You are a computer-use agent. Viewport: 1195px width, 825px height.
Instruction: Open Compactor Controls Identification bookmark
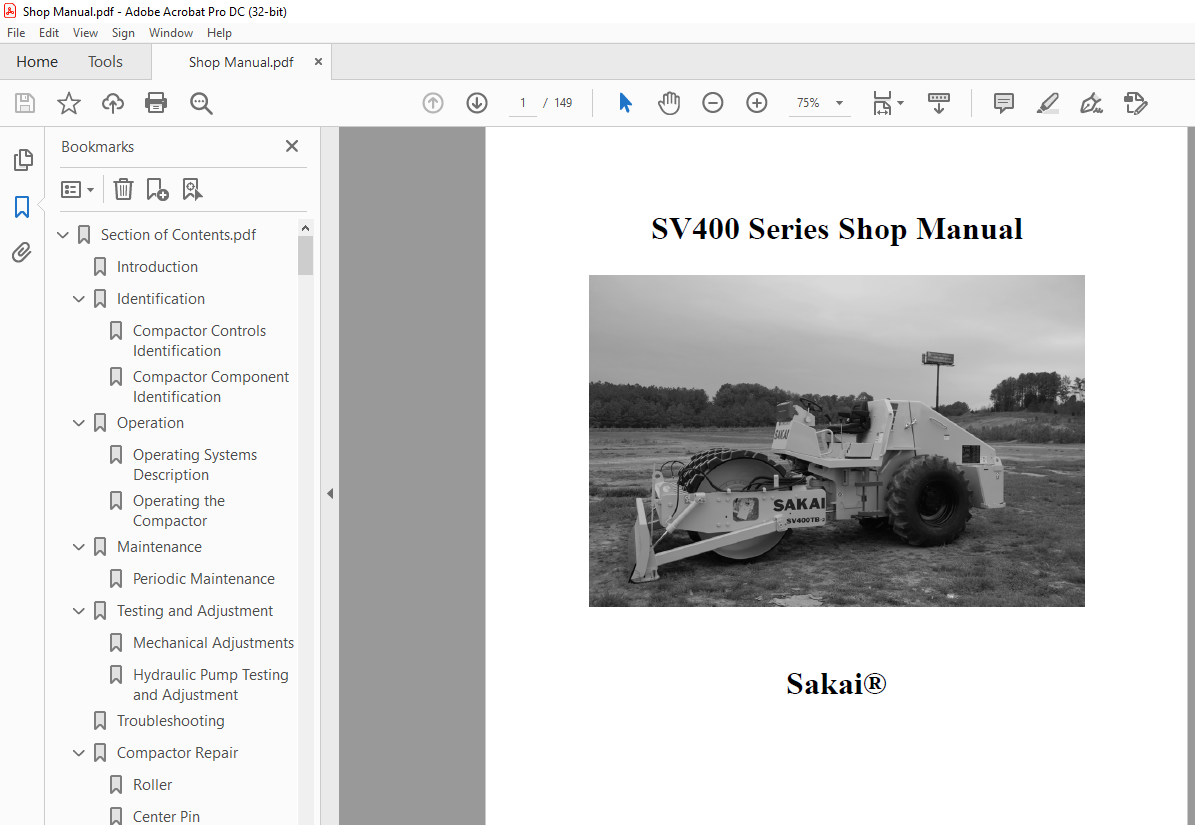click(x=200, y=341)
